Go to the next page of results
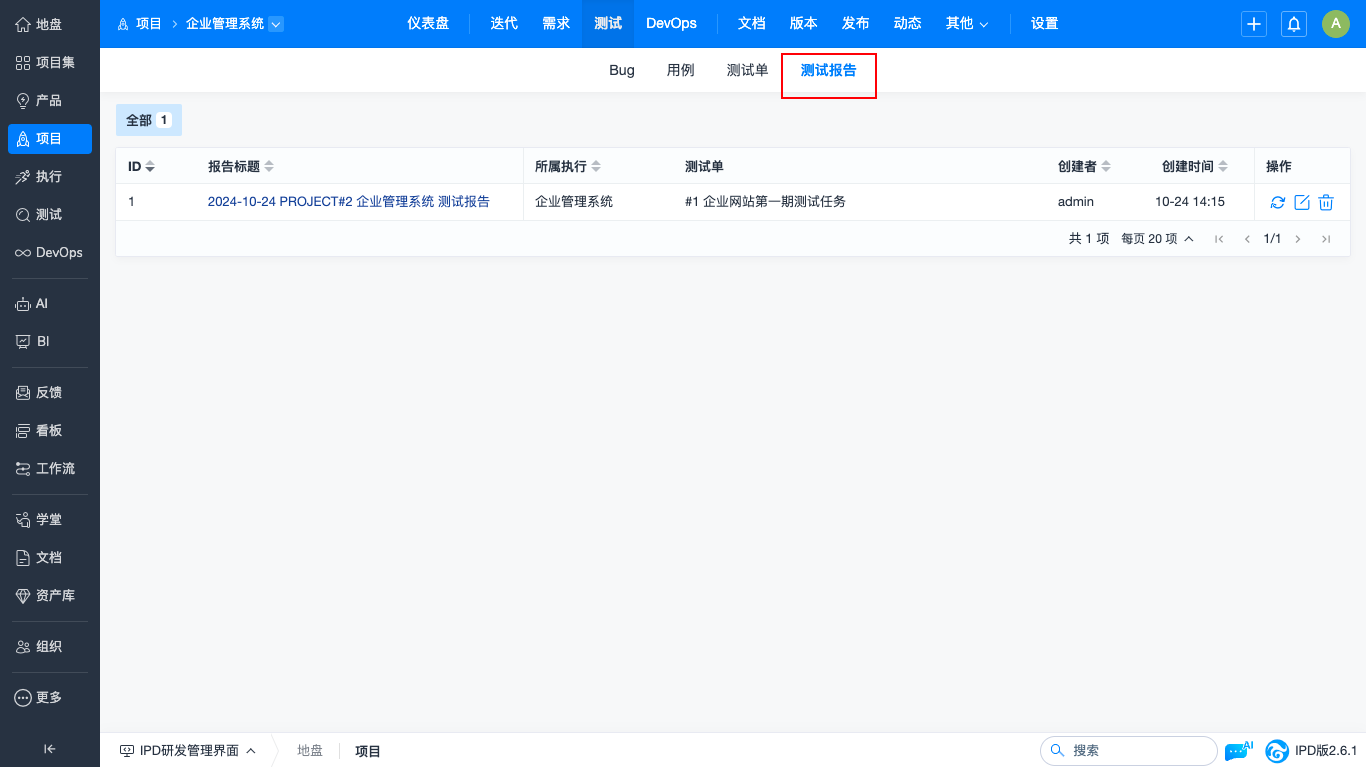Screen dimensions: 1366x767 pyautogui.click(x=1298, y=239)
